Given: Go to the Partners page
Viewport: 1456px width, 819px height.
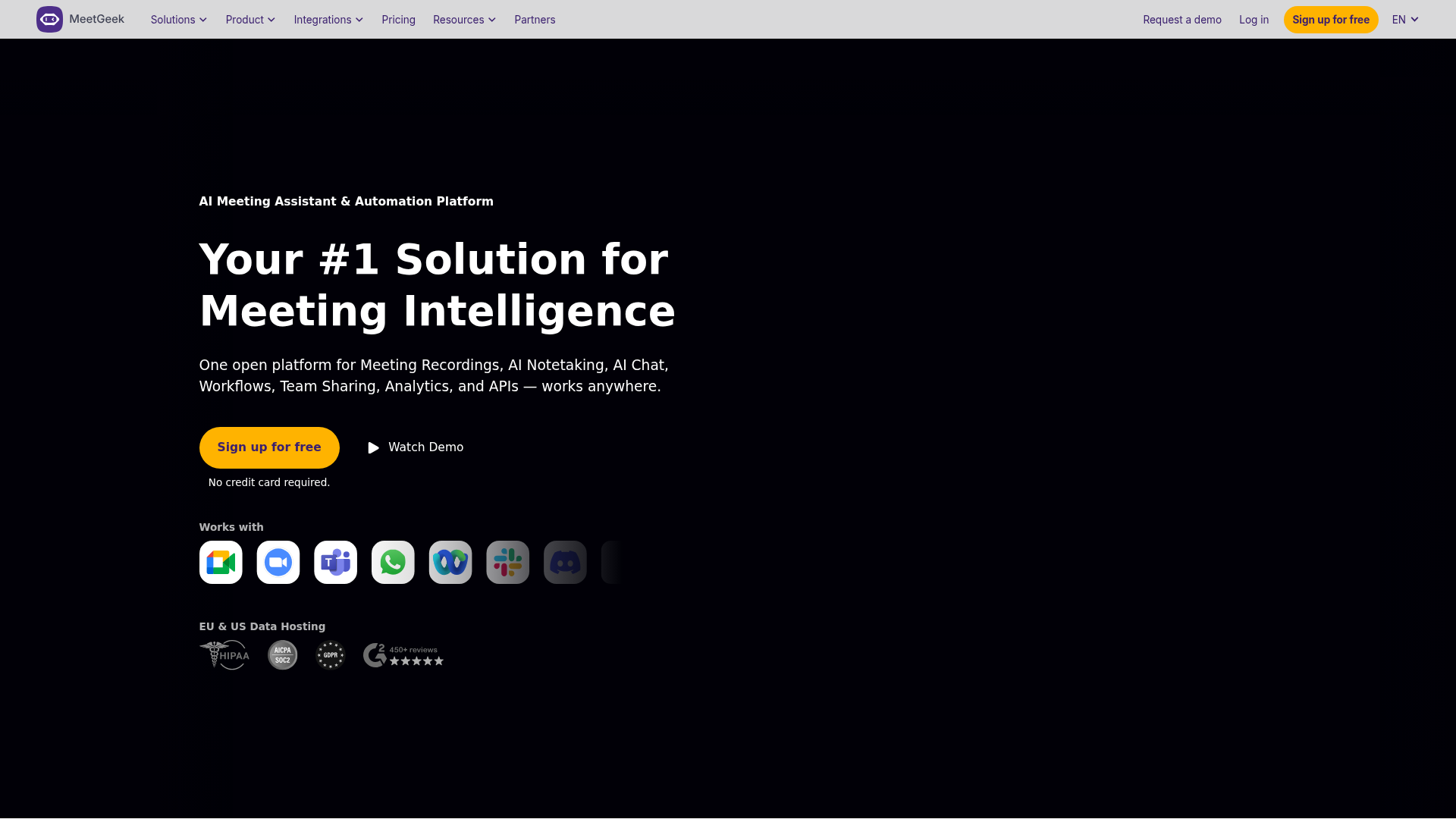Looking at the screenshot, I should (535, 20).
